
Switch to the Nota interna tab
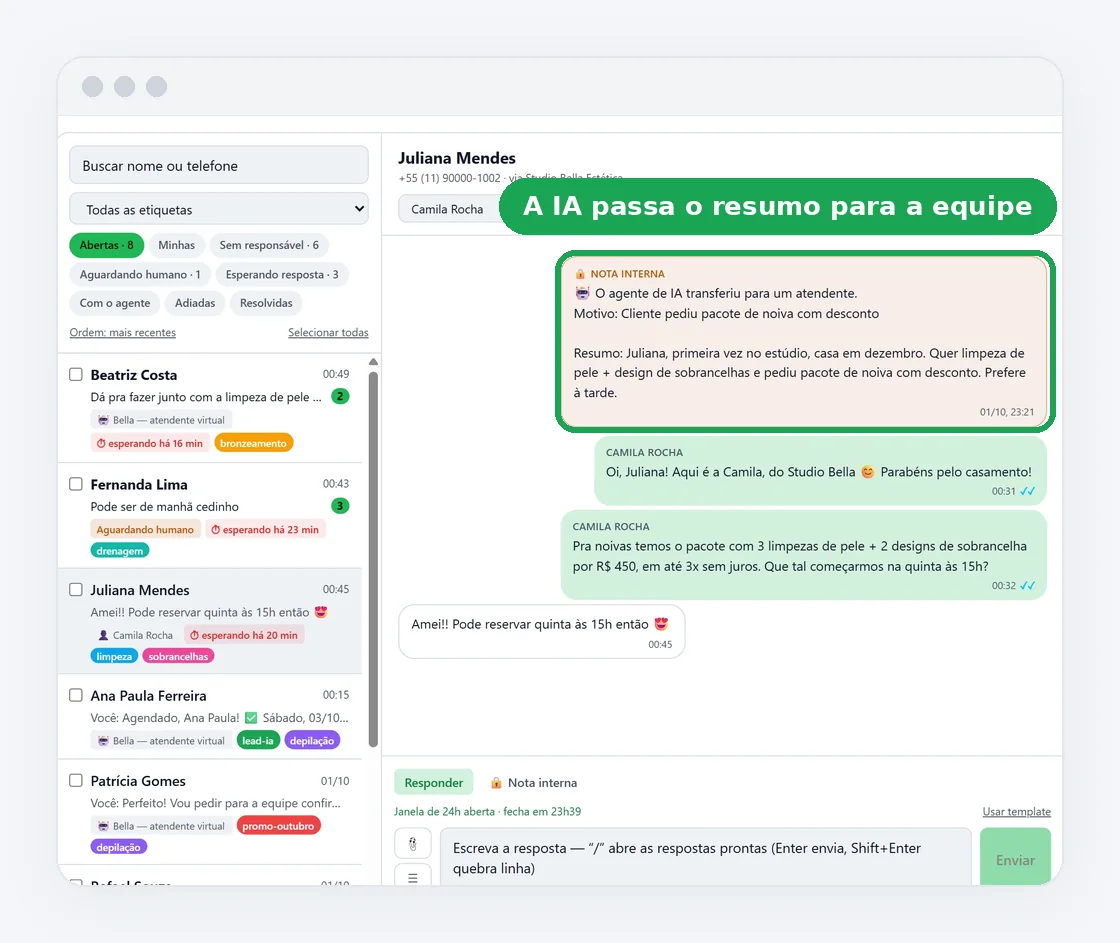pyautogui.click(x=534, y=783)
